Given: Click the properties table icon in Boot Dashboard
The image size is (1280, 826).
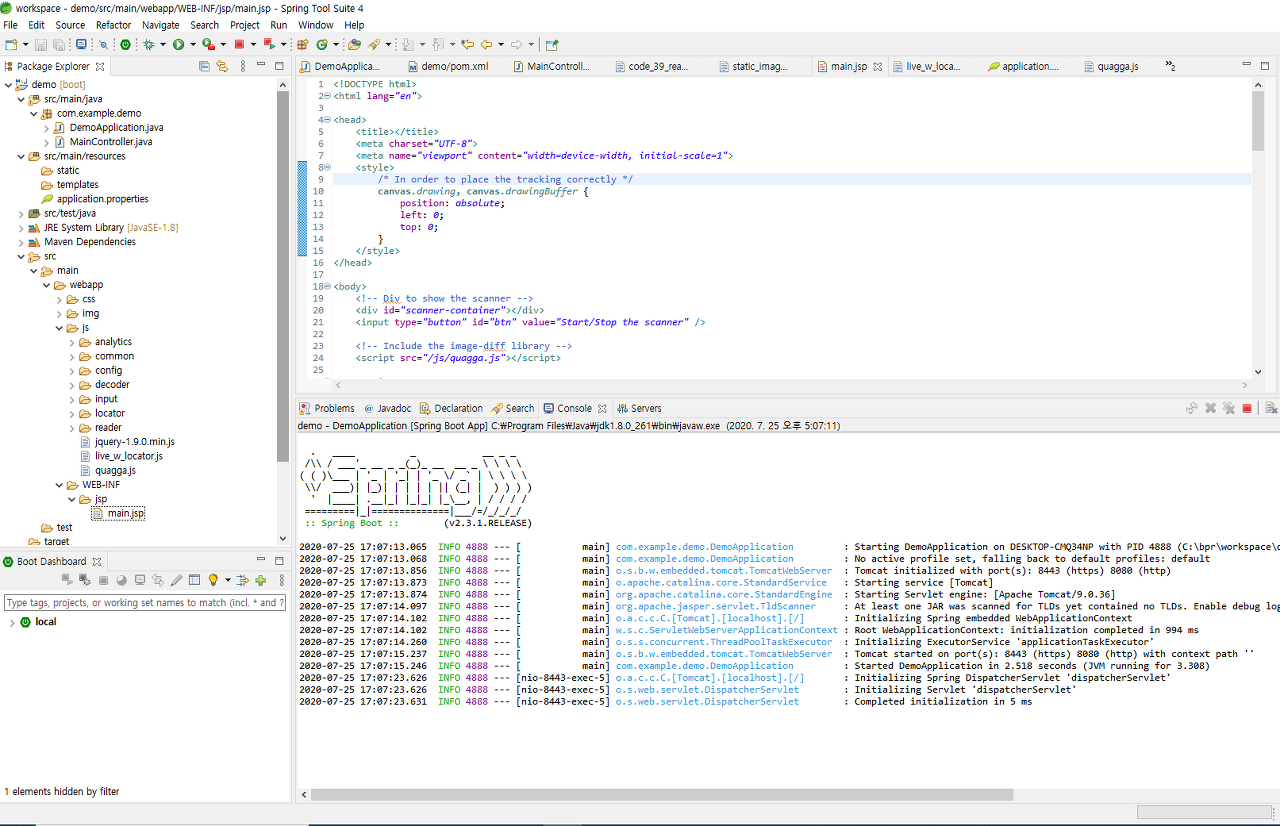Looking at the screenshot, I should pyautogui.click(x=194, y=580).
